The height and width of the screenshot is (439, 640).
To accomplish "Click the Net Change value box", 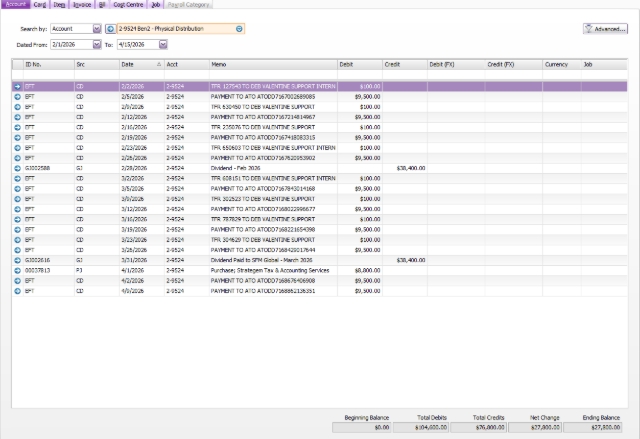I will coord(535,428).
